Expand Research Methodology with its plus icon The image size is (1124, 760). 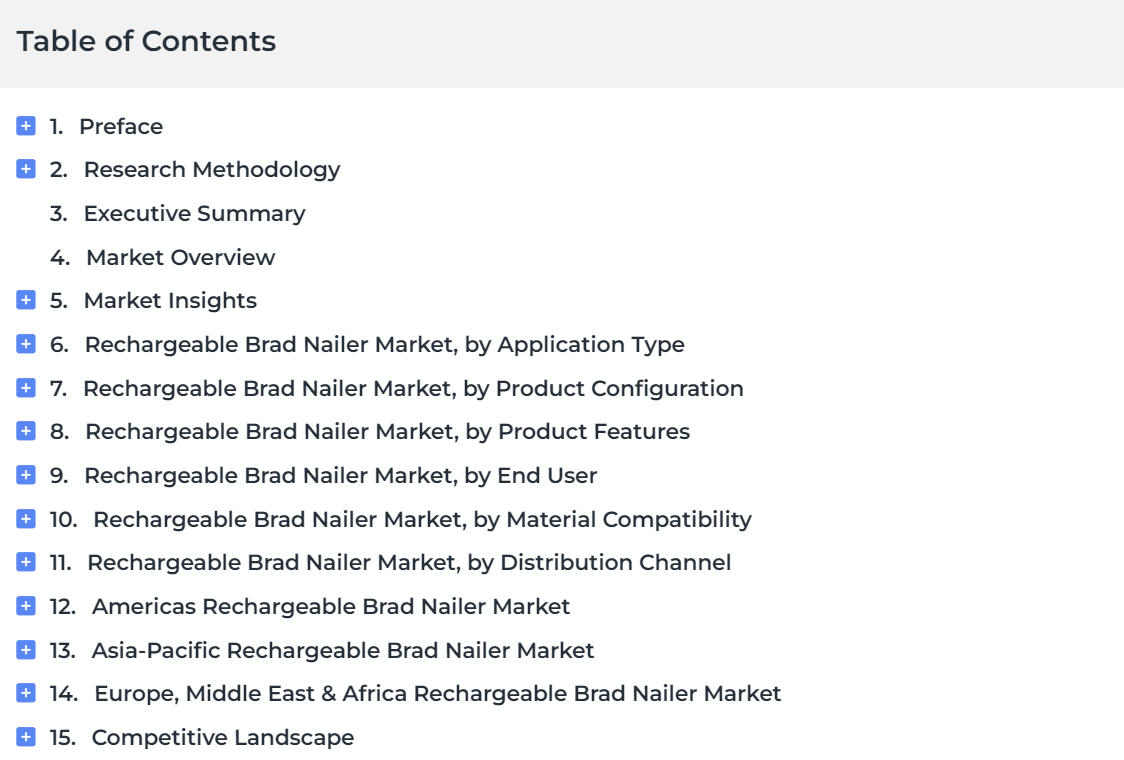coord(26,169)
